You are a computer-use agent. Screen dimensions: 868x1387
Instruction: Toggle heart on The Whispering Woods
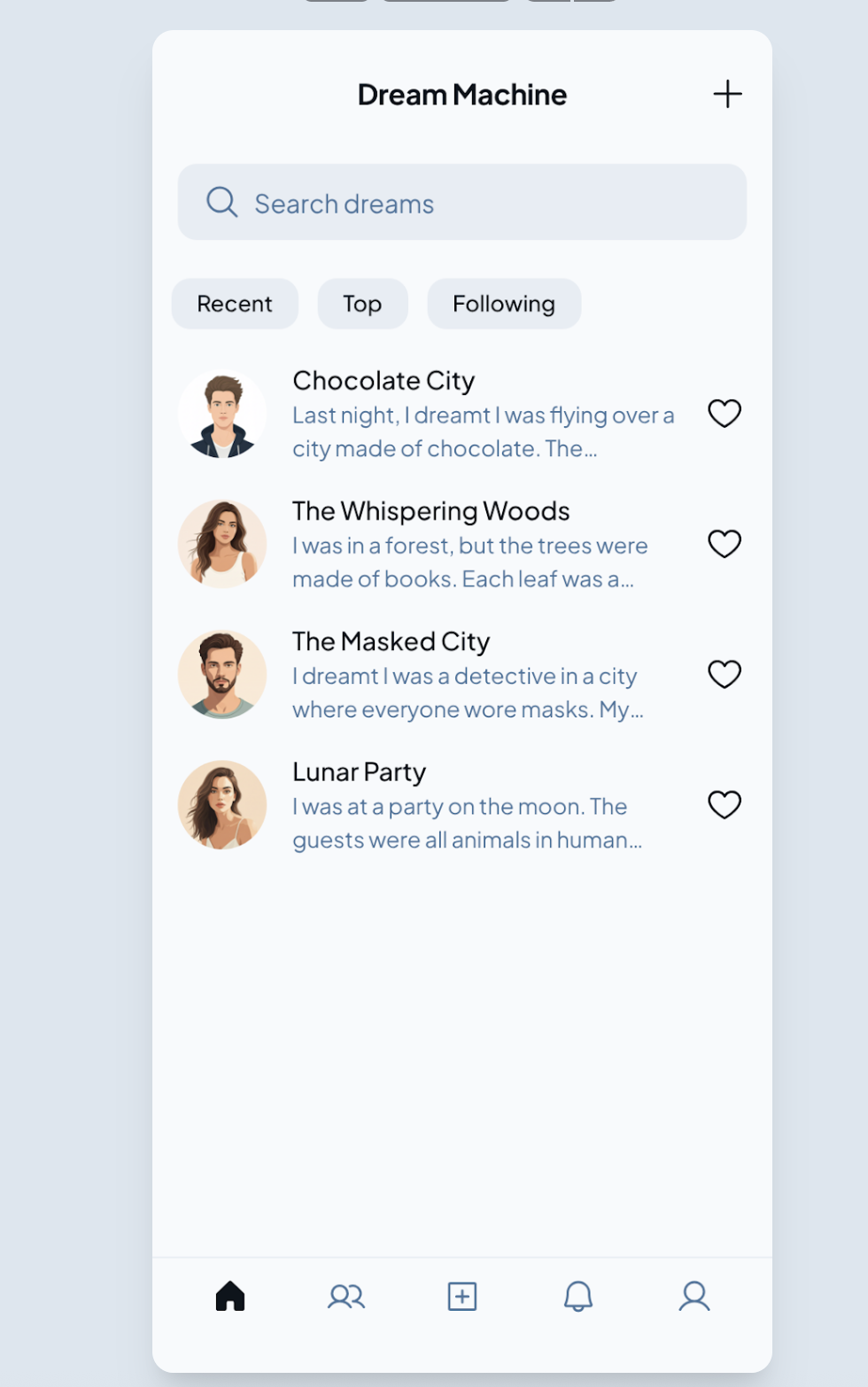click(x=724, y=544)
